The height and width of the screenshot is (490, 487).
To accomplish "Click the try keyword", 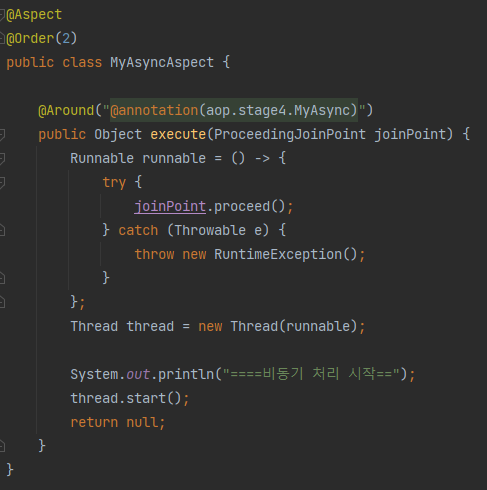I will pos(114,183).
